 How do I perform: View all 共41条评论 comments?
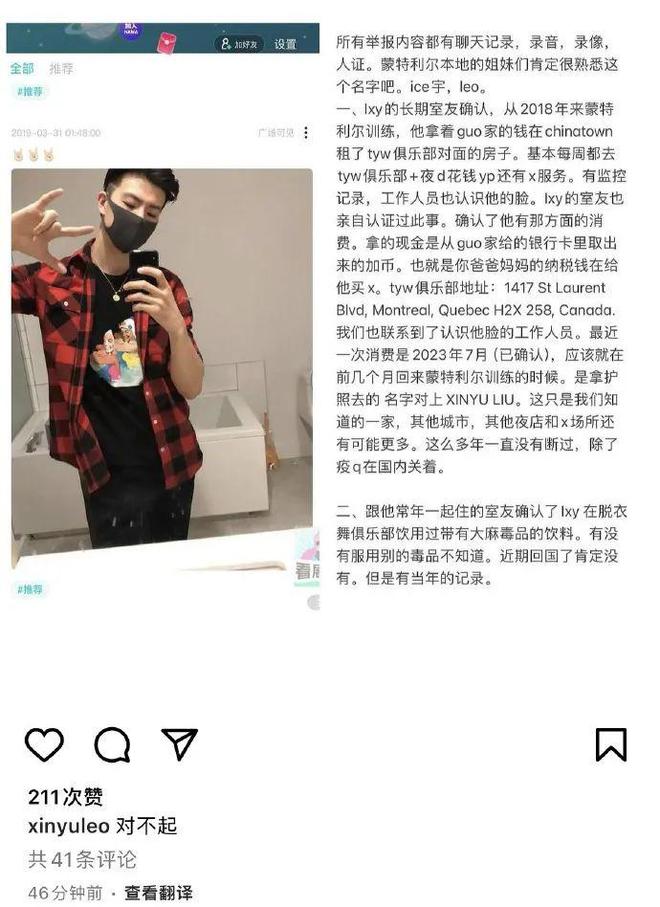(82, 860)
